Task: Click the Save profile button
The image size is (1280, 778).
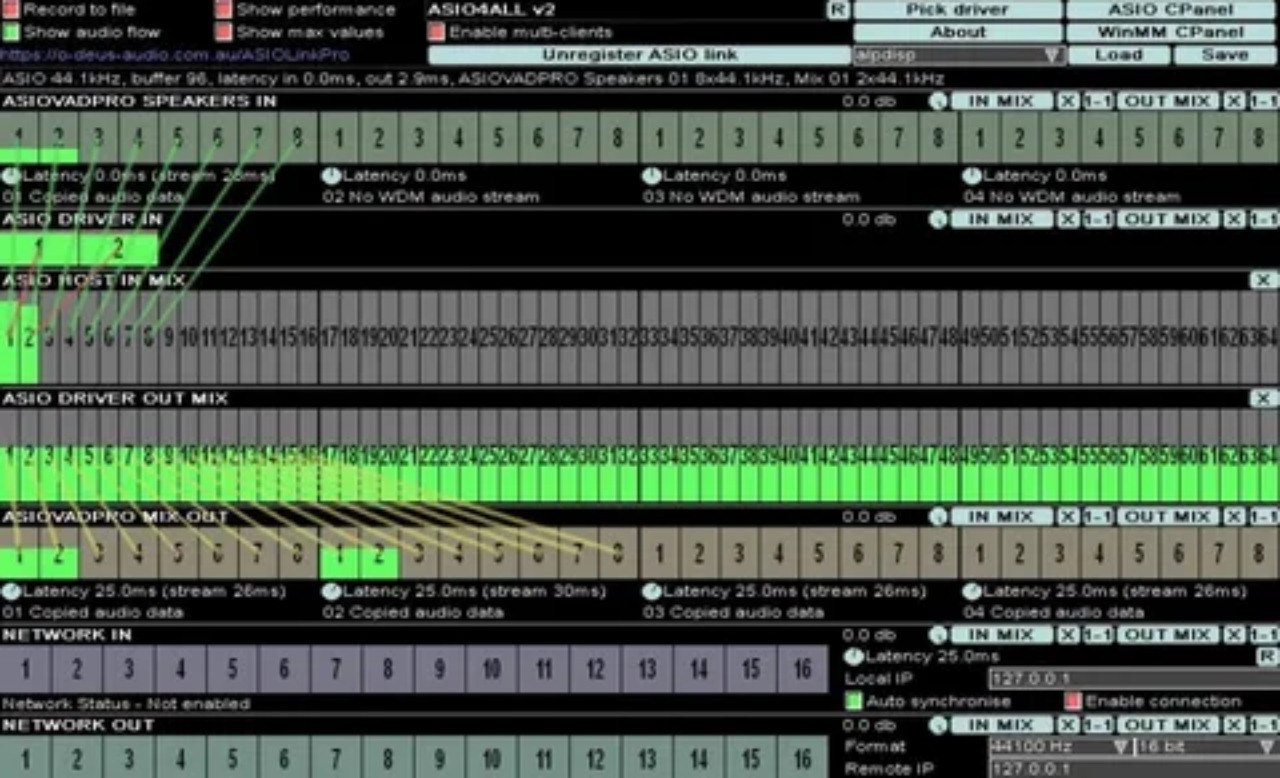Action: (x=1225, y=55)
